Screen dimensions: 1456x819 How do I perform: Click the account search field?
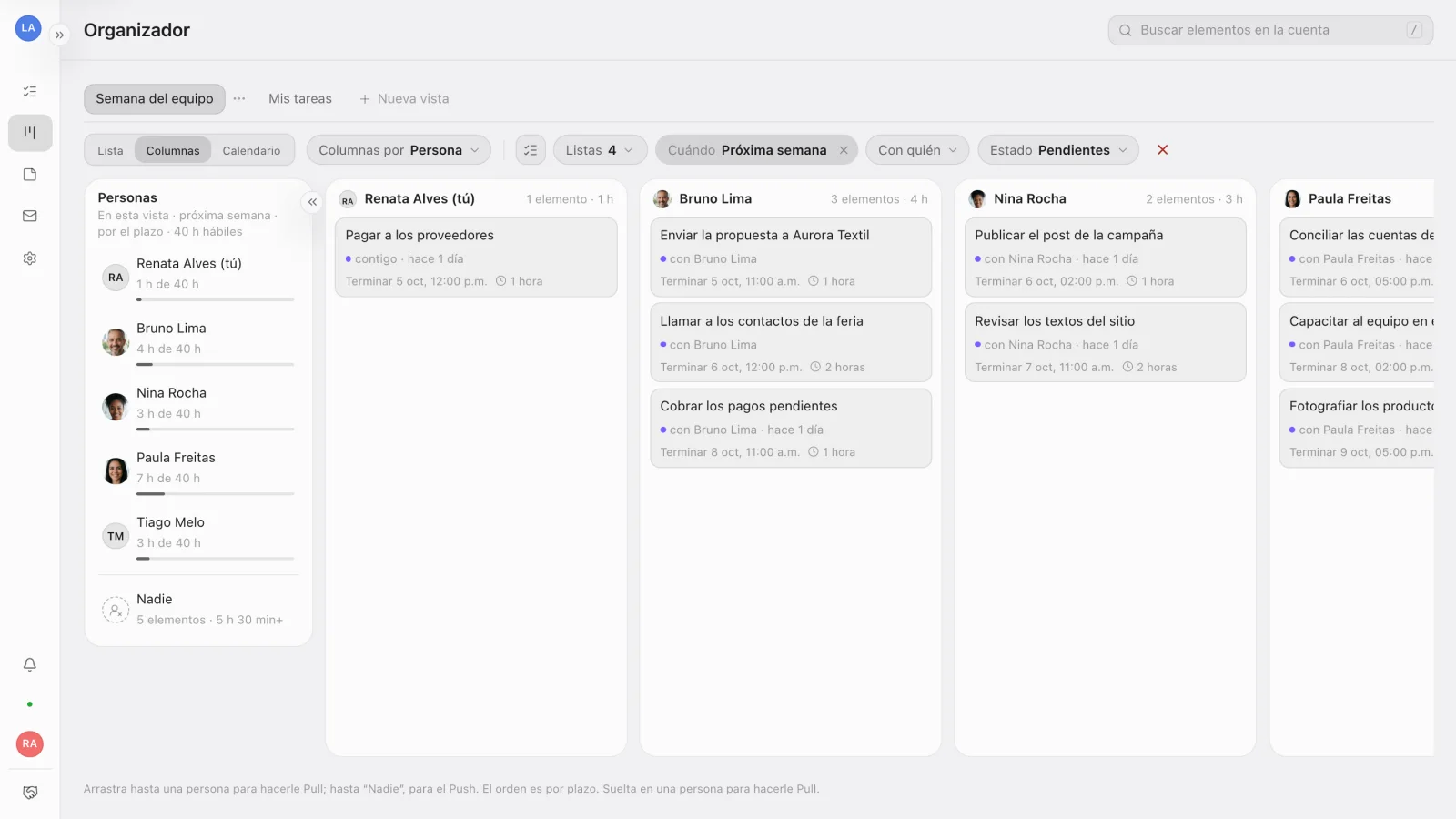pos(1270,30)
